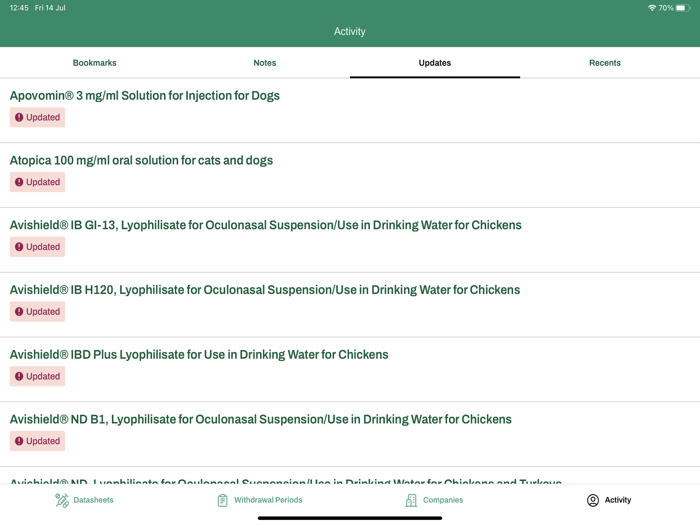
Task: Tap the 70% battery percentage text
Action: 666,8
